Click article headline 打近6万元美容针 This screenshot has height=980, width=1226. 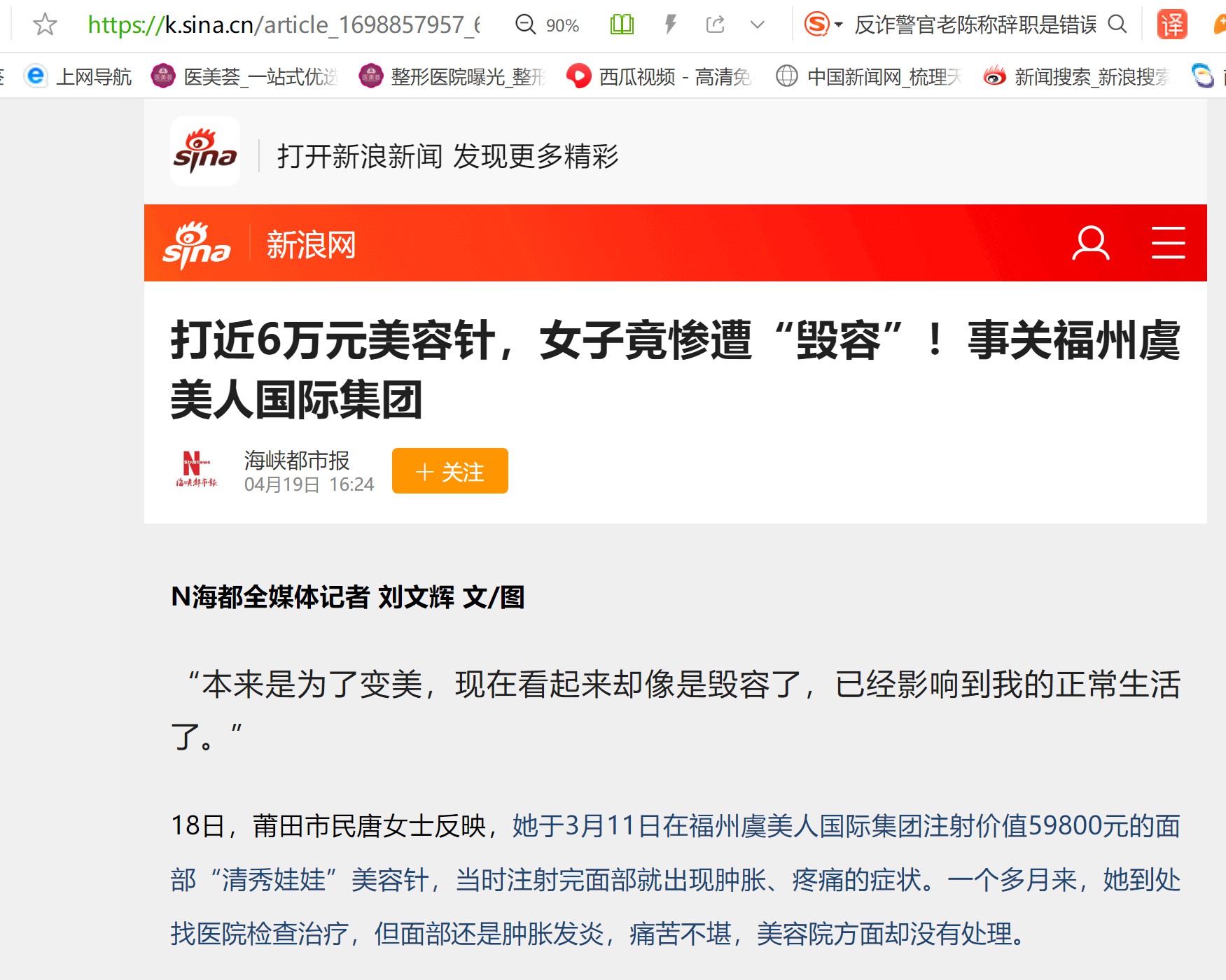[x=676, y=370]
